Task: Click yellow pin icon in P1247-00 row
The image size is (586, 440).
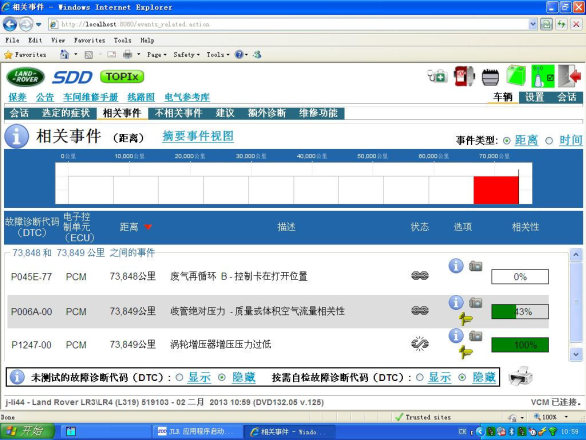Action: click(x=466, y=352)
